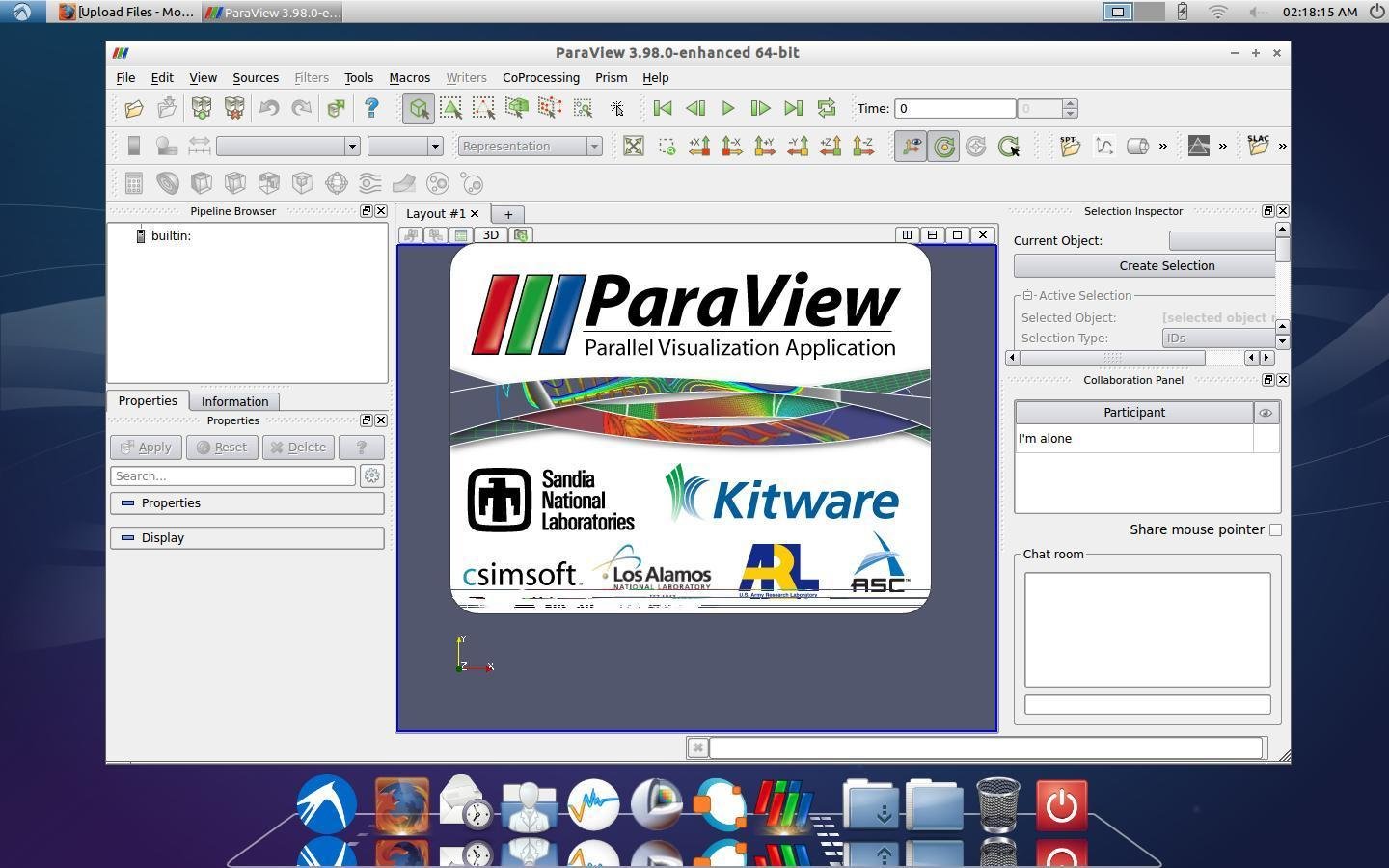Open the Tools menu
1389x868 pixels.
(x=359, y=77)
